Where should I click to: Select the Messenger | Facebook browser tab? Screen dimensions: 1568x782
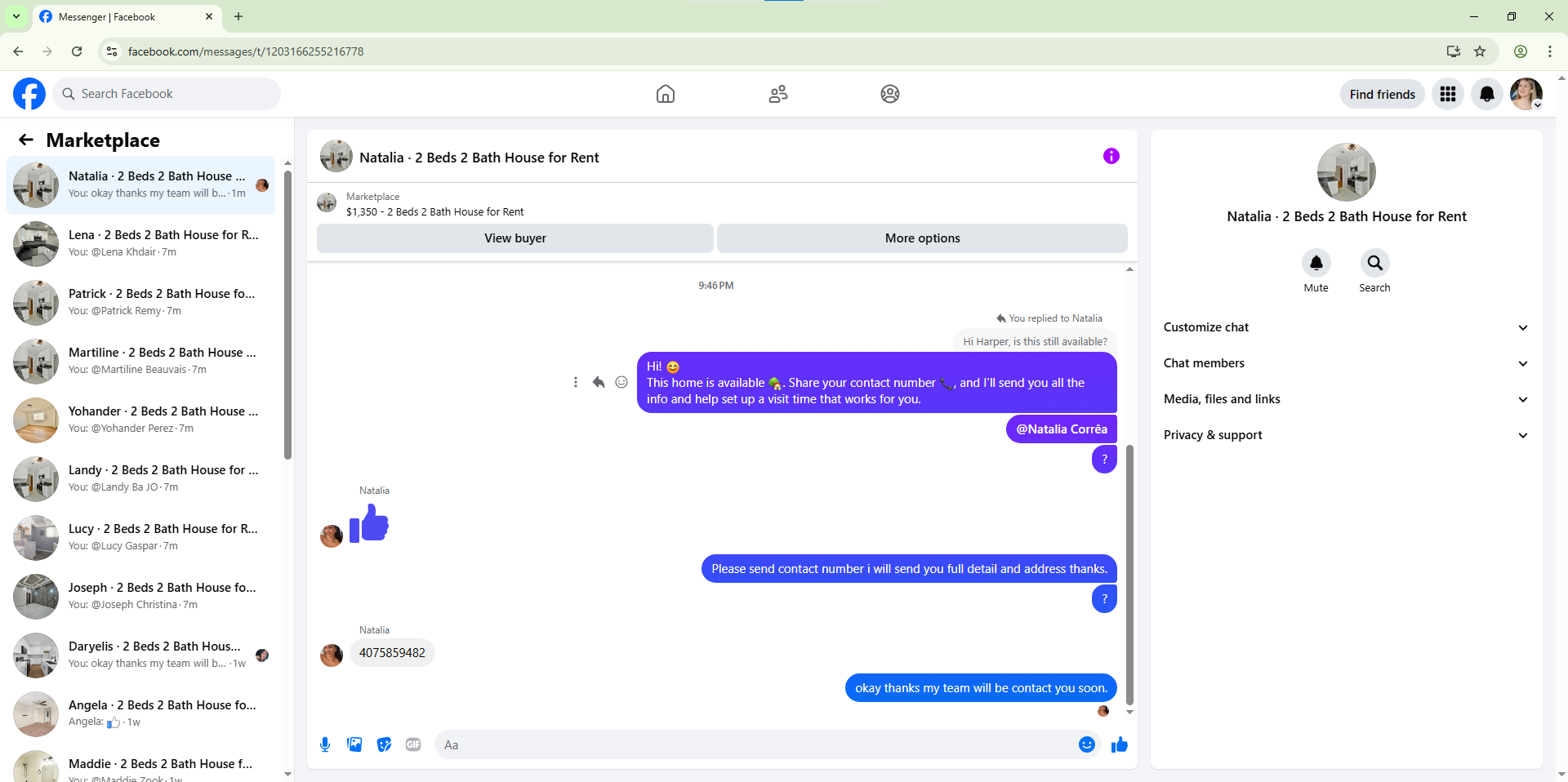click(x=127, y=16)
